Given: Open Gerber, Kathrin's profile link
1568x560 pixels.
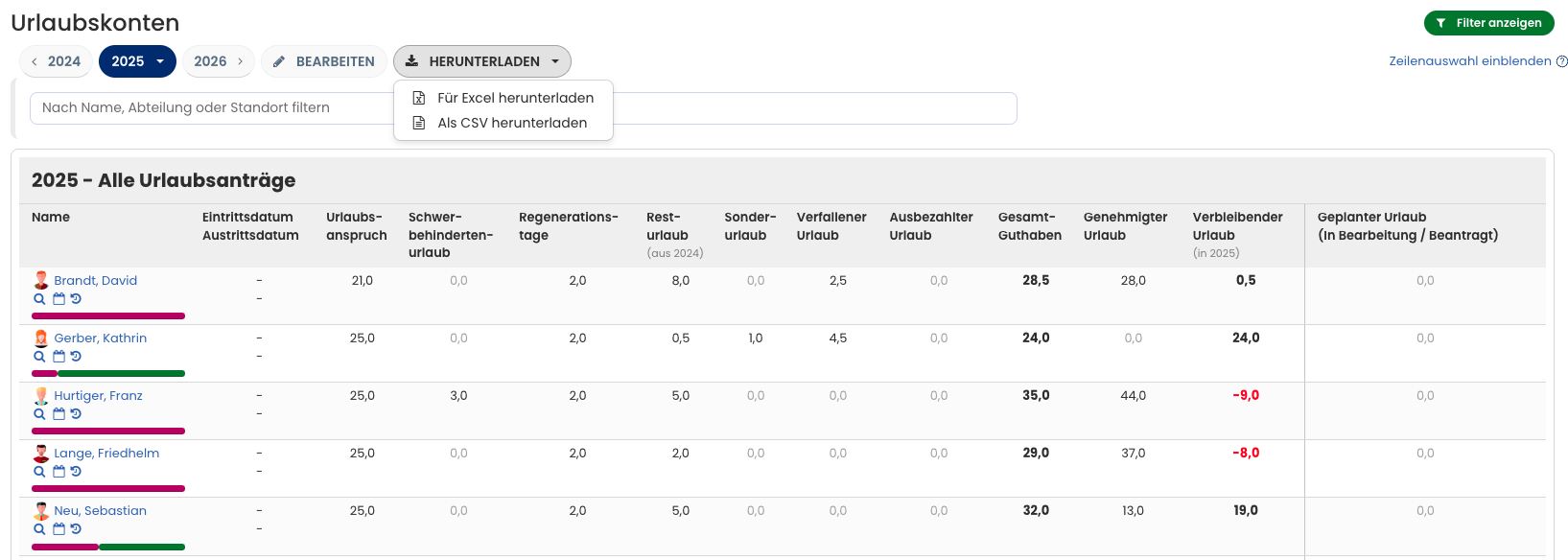Looking at the screenshot, I should (x=100, y=338).
